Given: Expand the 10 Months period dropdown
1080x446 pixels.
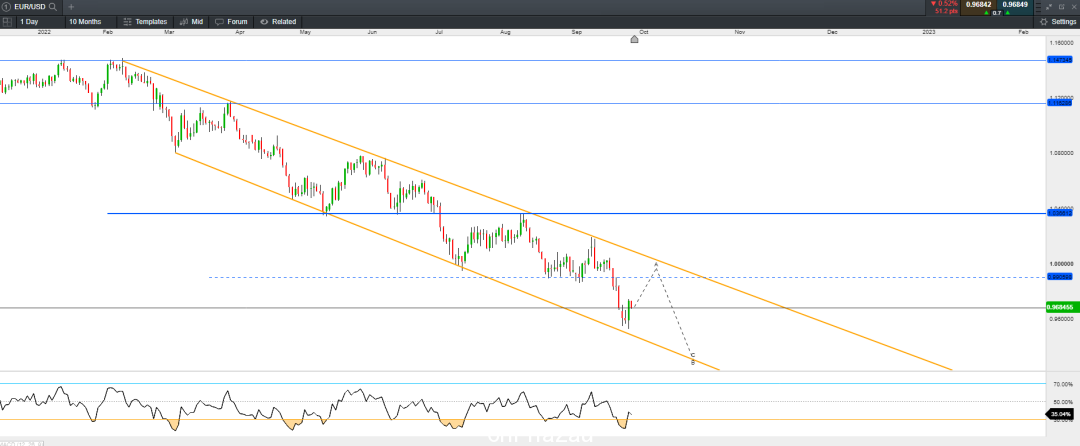Looking at the screenshot, I should click(90, 22).
